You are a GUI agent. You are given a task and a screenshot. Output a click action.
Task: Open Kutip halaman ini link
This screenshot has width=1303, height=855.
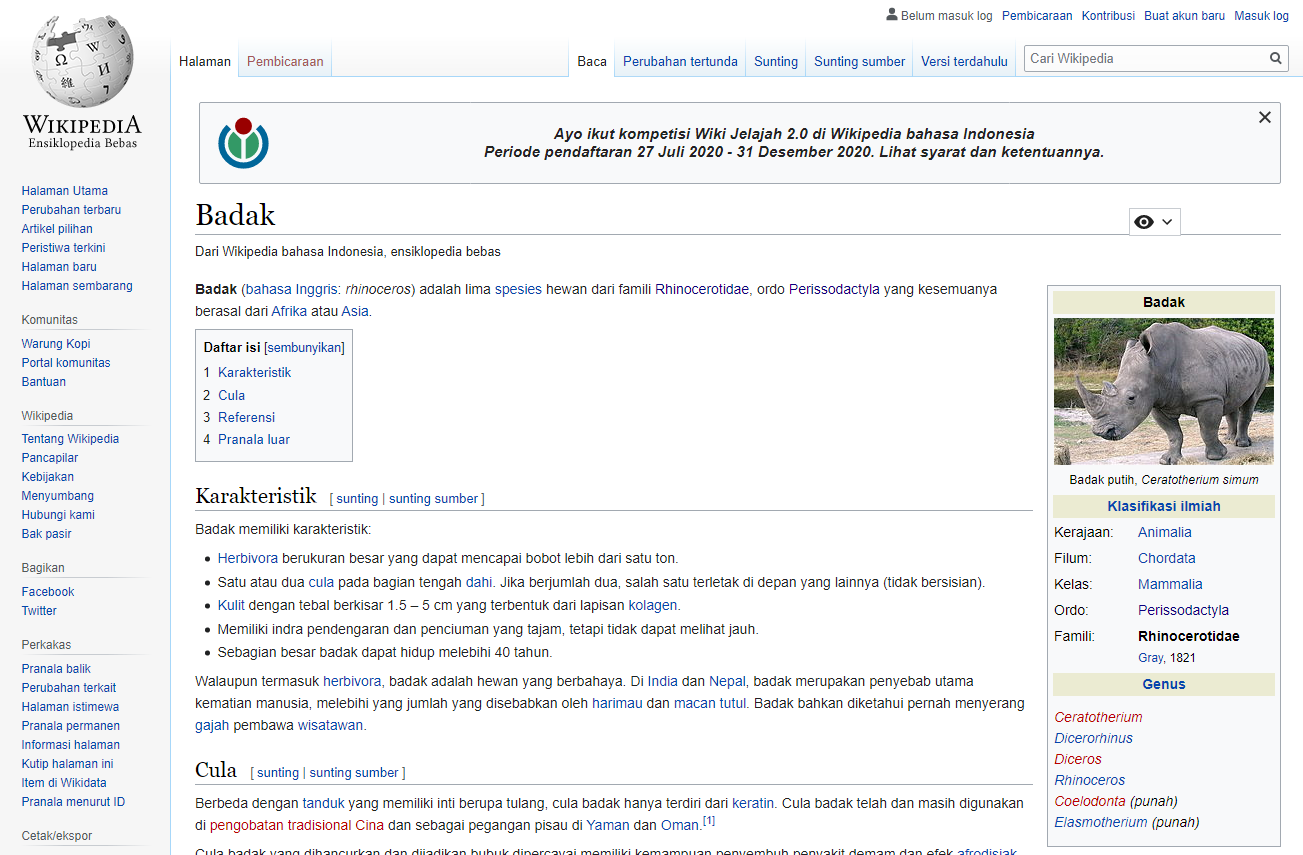pyautogui.click(x=67, y=764)
